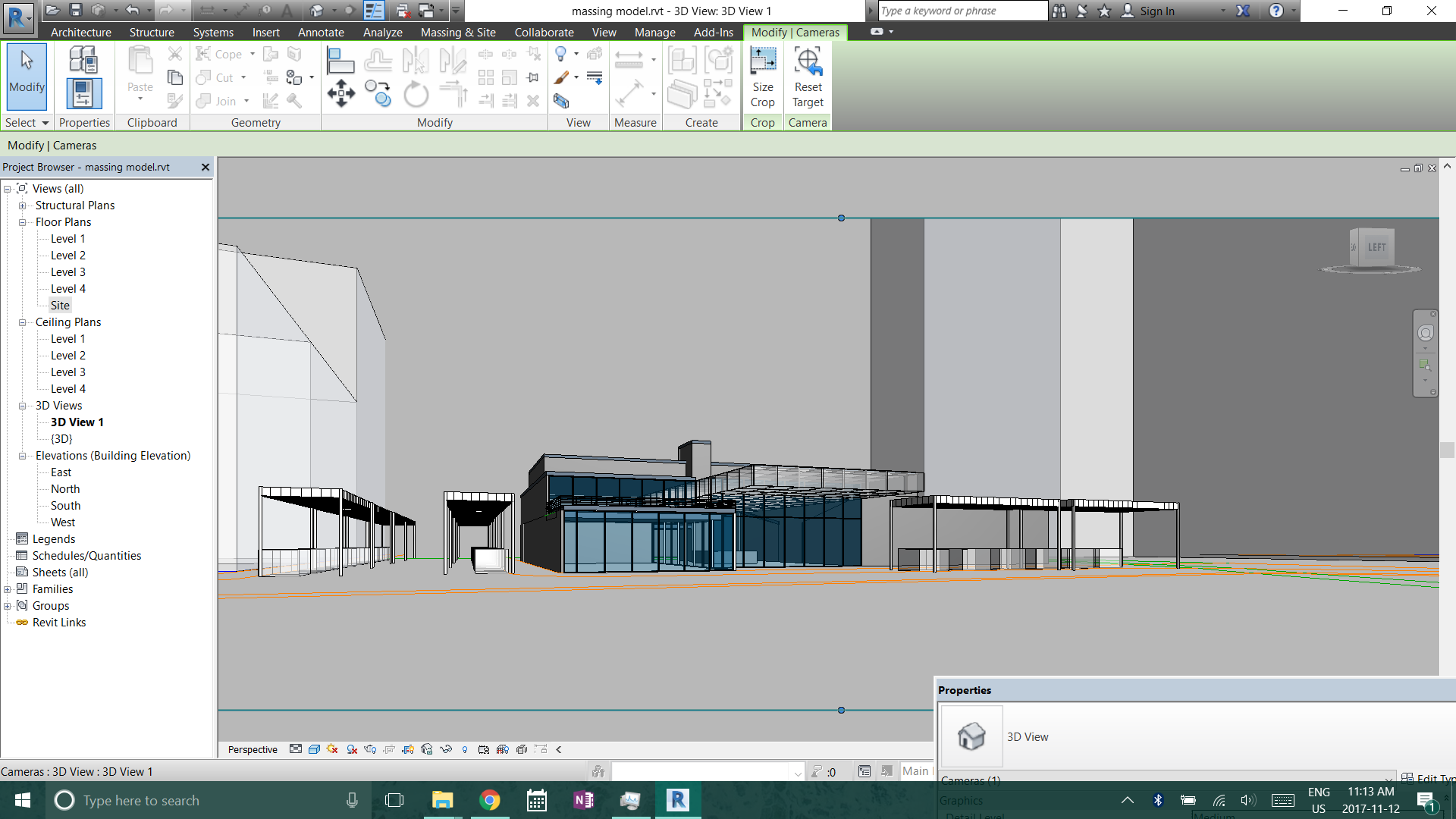Screen dimensions: 1456x819
Task: Select Schedules/Quantities in browser
Action: [86, 556]
